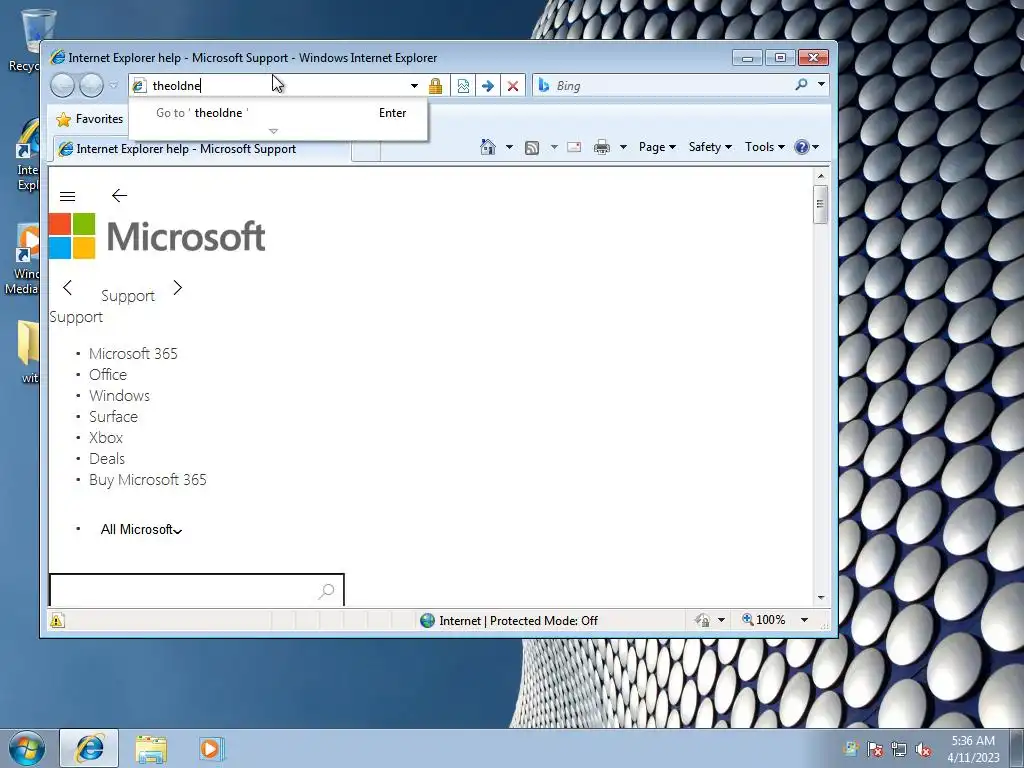The image size is (1024, 768).
Task: Open the Buy Microsoft 365 link
Action: pos(148,479)
